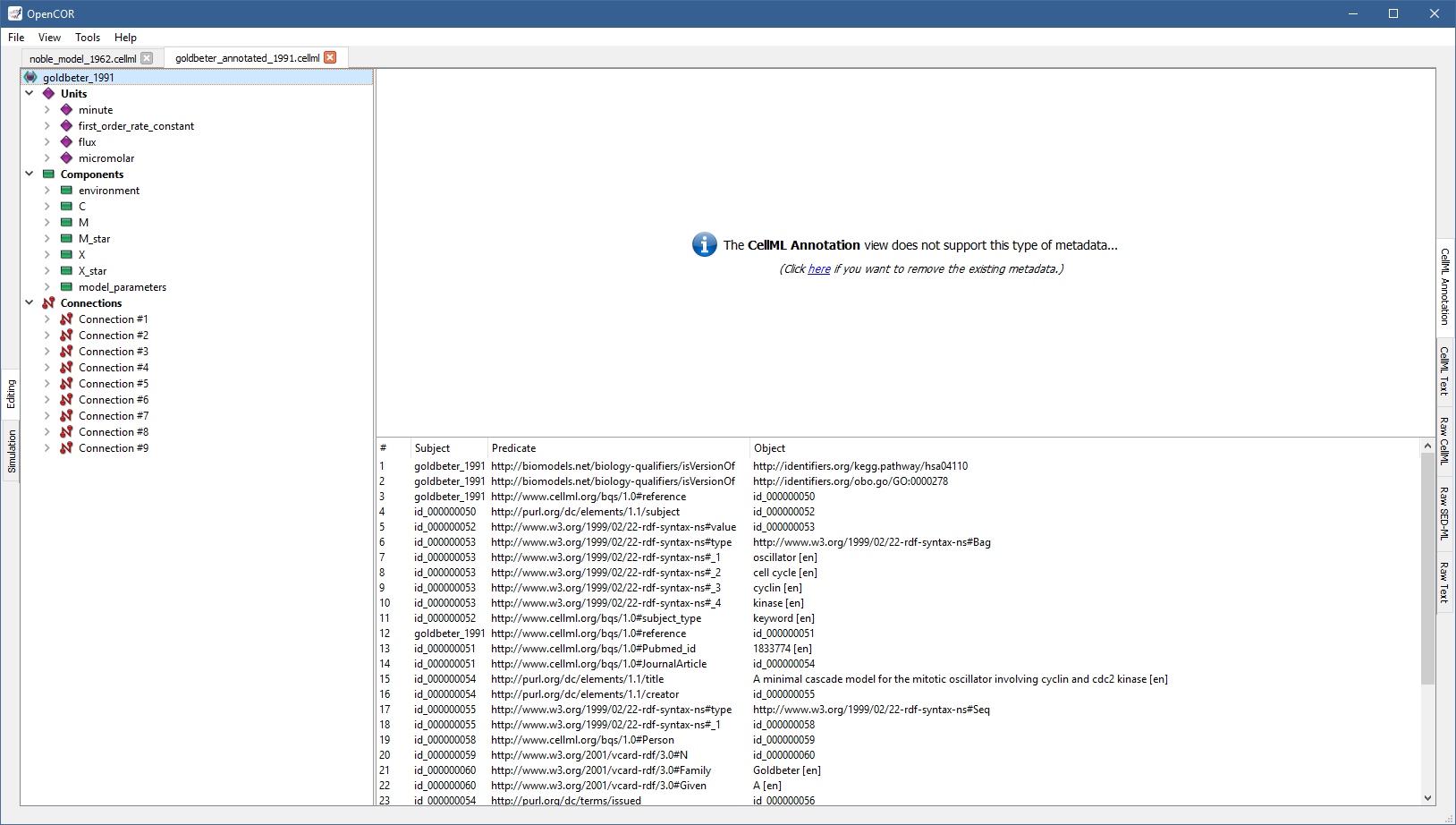The width and height of the screenshot is (1456, 825).
Task: Switch to the noble_model_1962.cellml tab
Action: (x=82, y=58)
